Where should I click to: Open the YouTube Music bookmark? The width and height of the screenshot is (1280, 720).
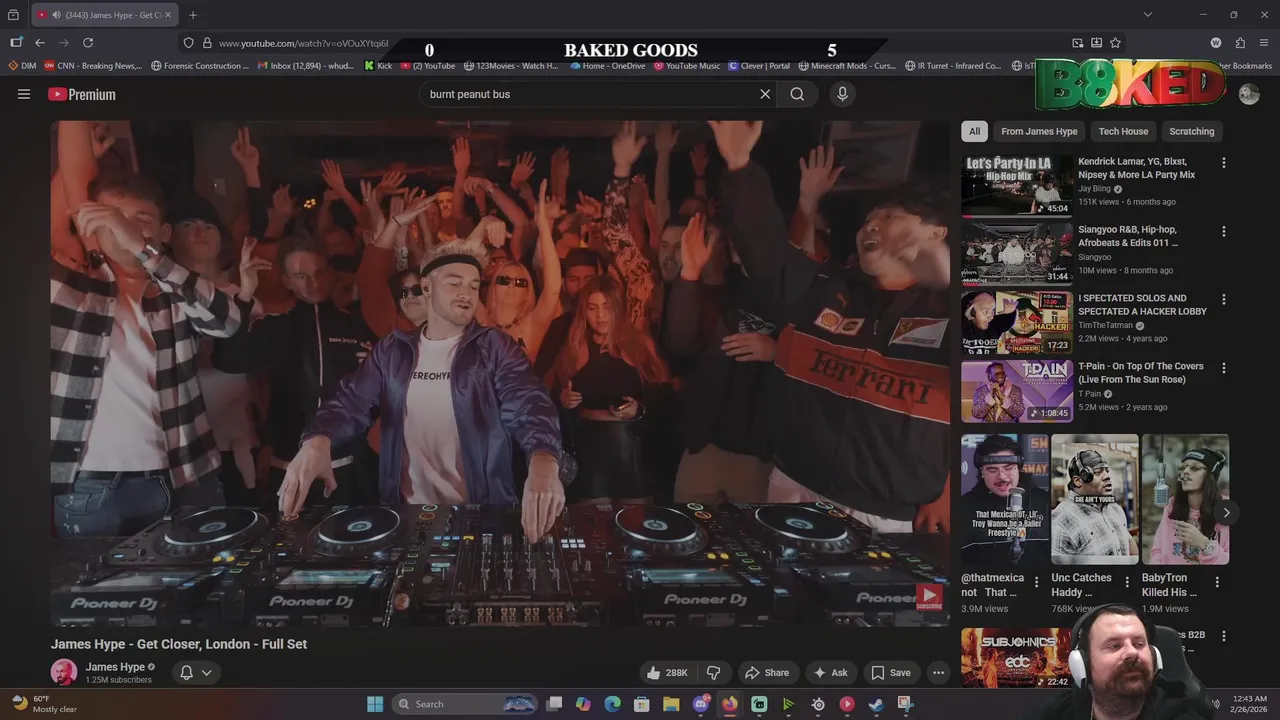pos(687,66)
